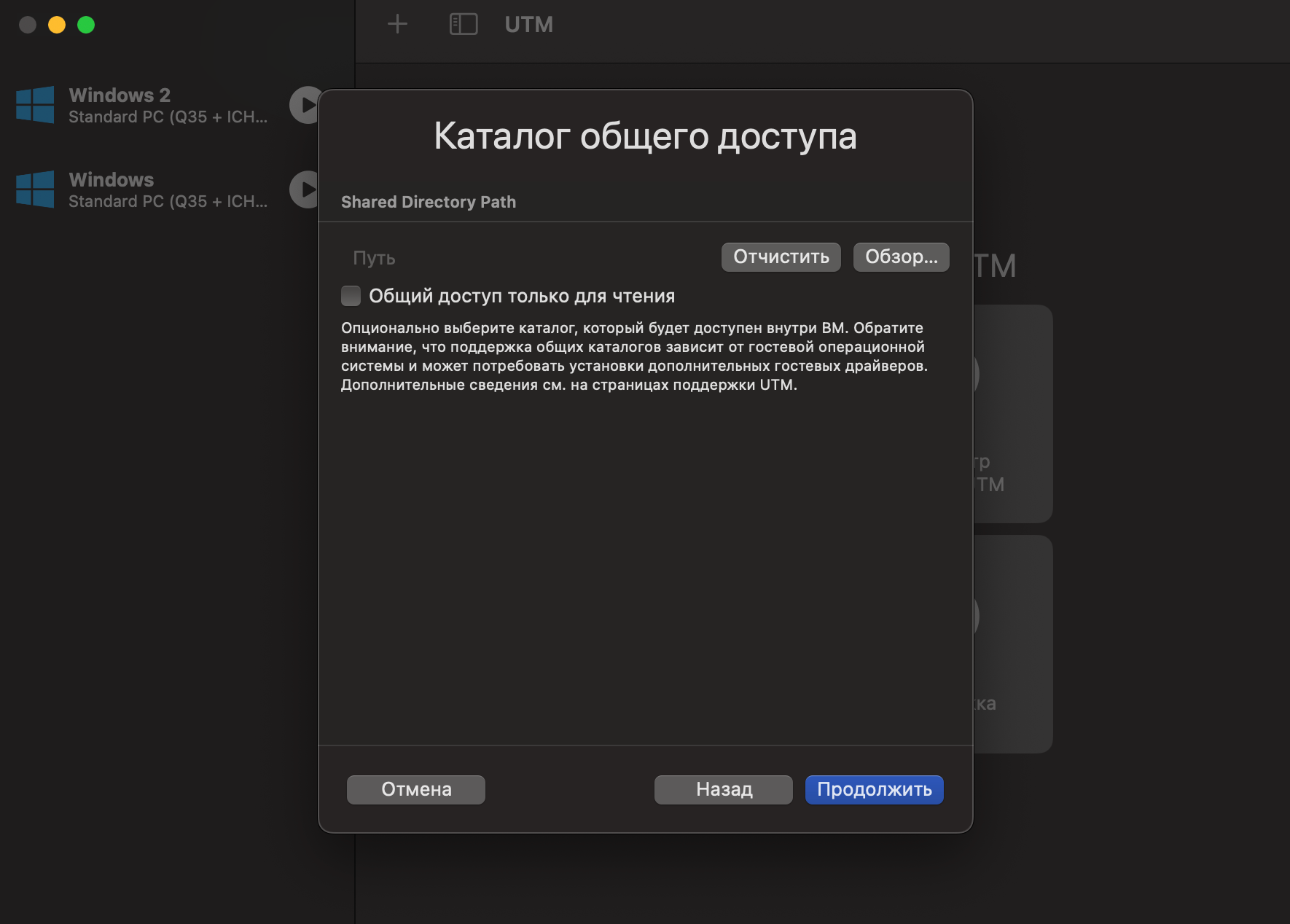Cancel the wizard with Отмена
The image size is (1290, 924).
[416, 790]
